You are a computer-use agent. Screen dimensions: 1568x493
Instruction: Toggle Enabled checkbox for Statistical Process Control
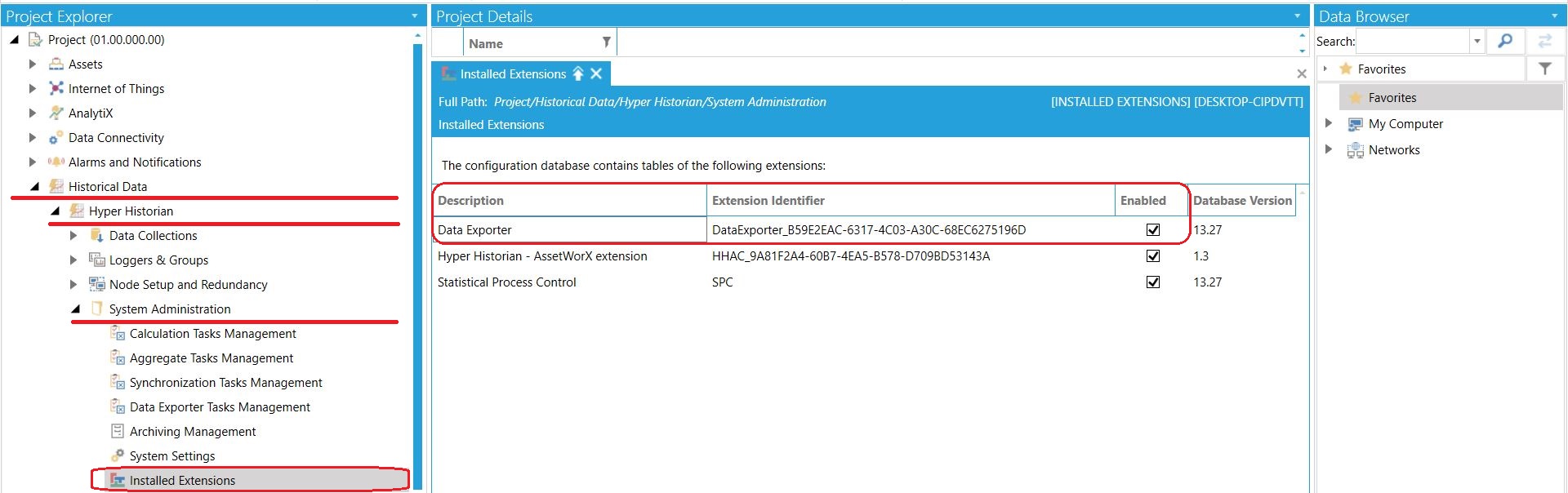pos(1153,282)
